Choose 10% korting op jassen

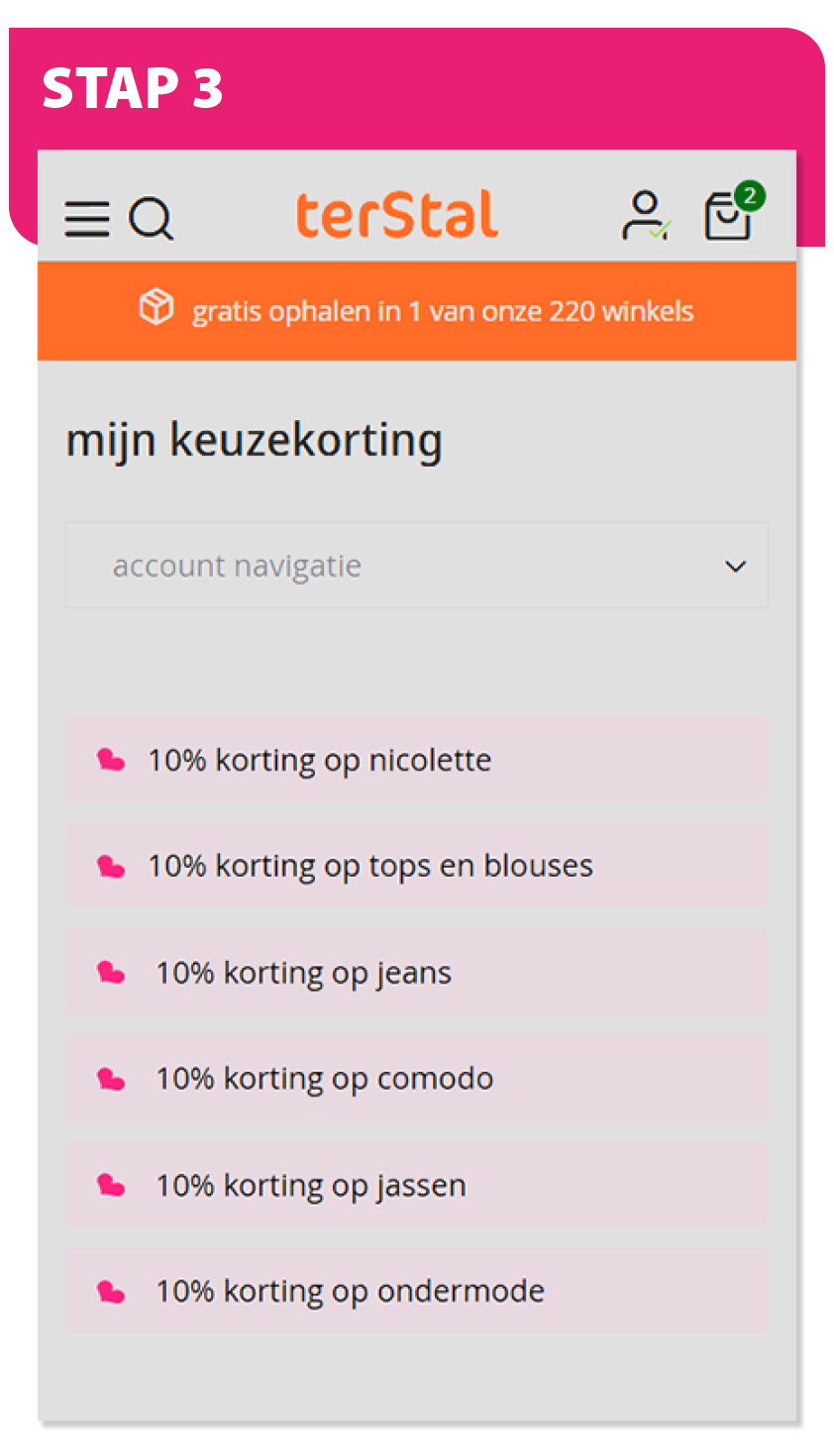click(310, 1186)
